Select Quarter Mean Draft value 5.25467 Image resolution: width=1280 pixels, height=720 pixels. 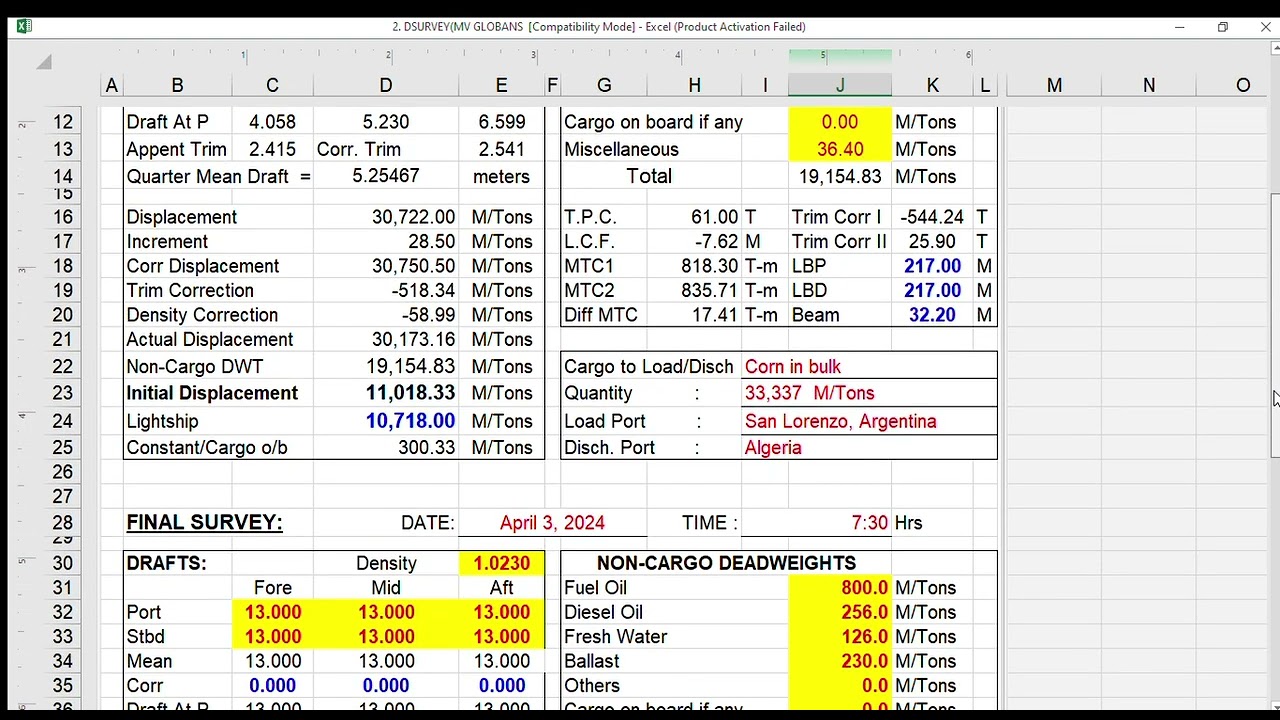pos(385,175)
